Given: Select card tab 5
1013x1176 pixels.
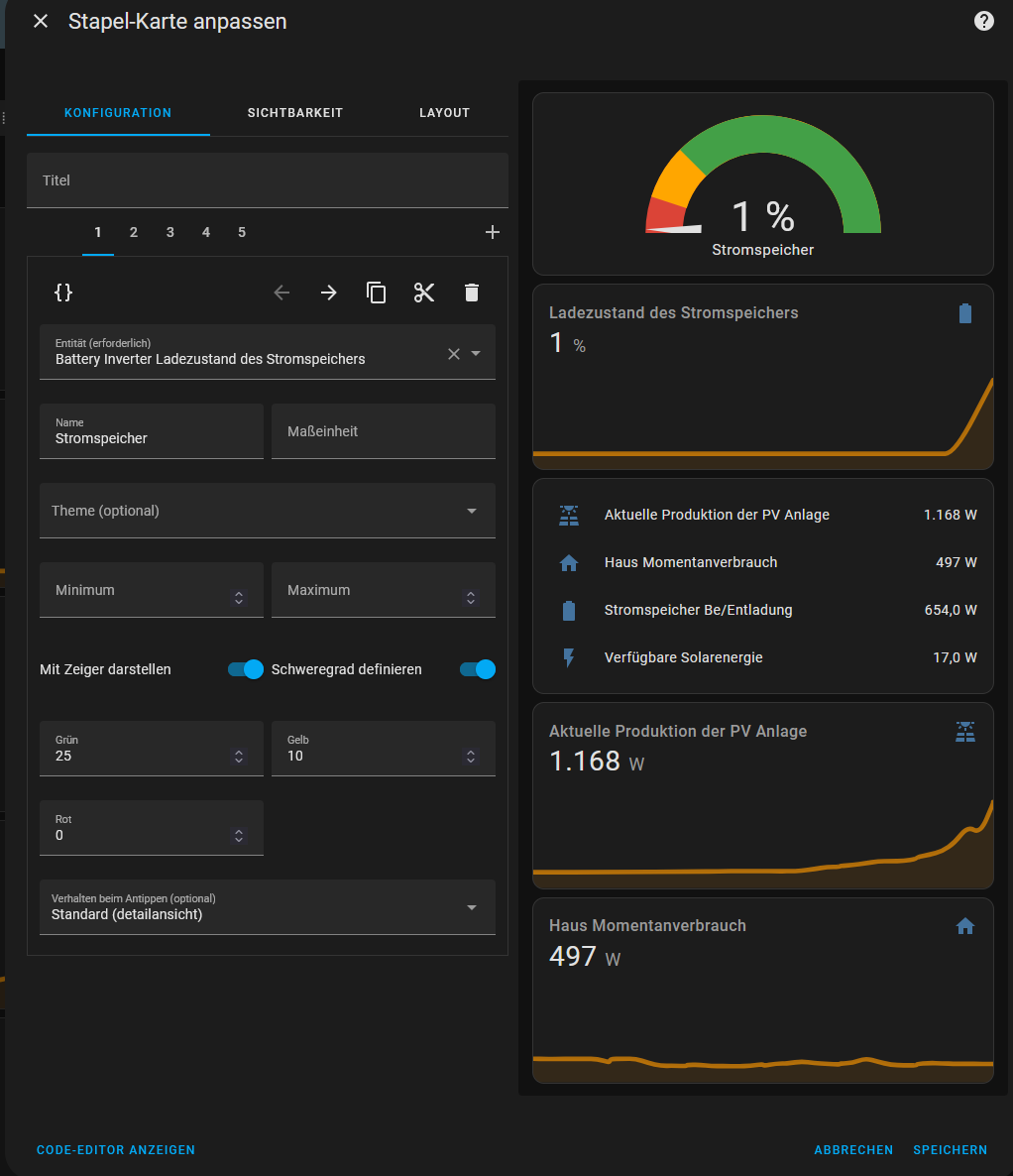Looking at the screenshot, I should 242,232.
